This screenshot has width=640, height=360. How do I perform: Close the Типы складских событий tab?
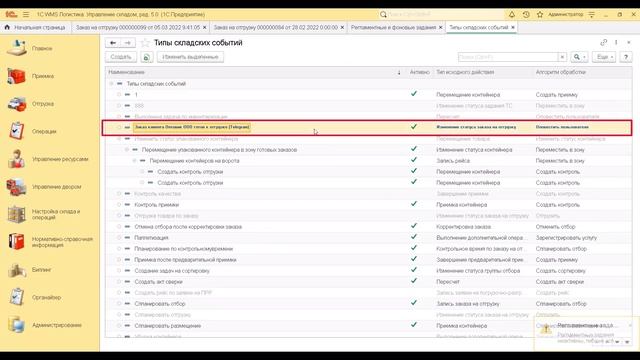(513, 27)
